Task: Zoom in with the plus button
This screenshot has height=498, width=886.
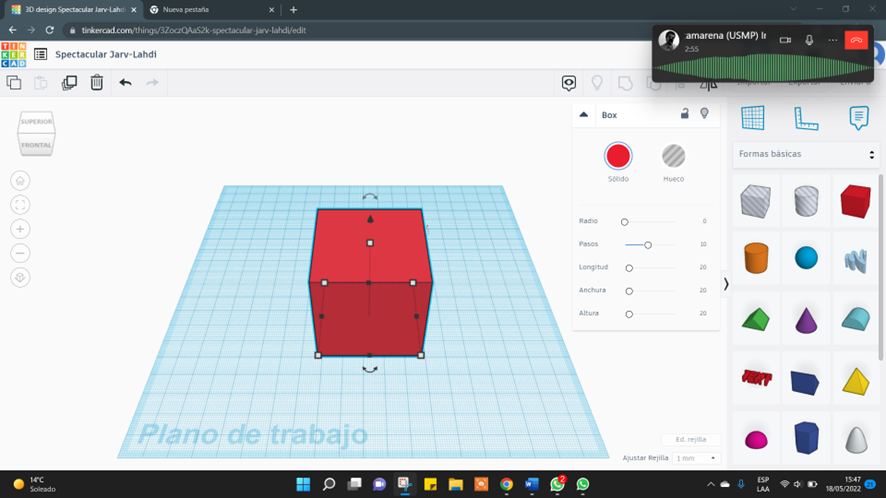Action: tap(20, 229)
